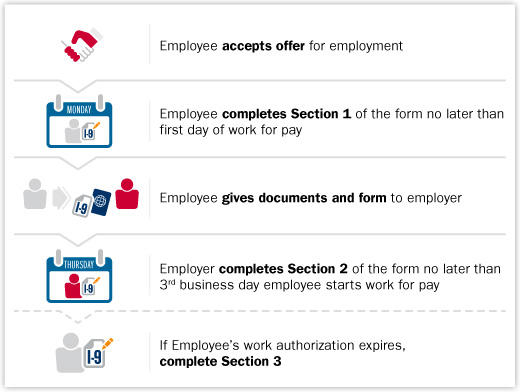
Task: Click the Thursday calendar I-9 icon
Action: click(x=79, y=276)
